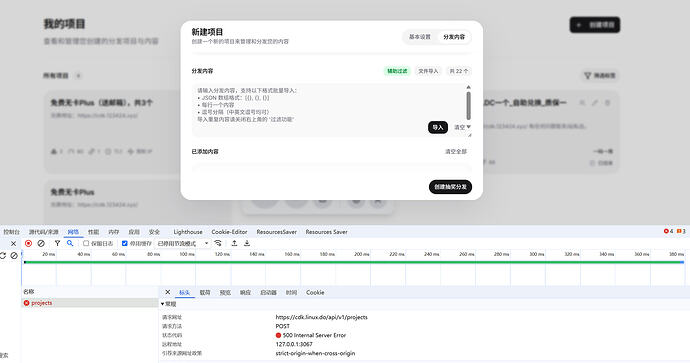Switch to 基本设置 tab in dialog
This screenshot has width=690, height=363.
click(420, 37)
